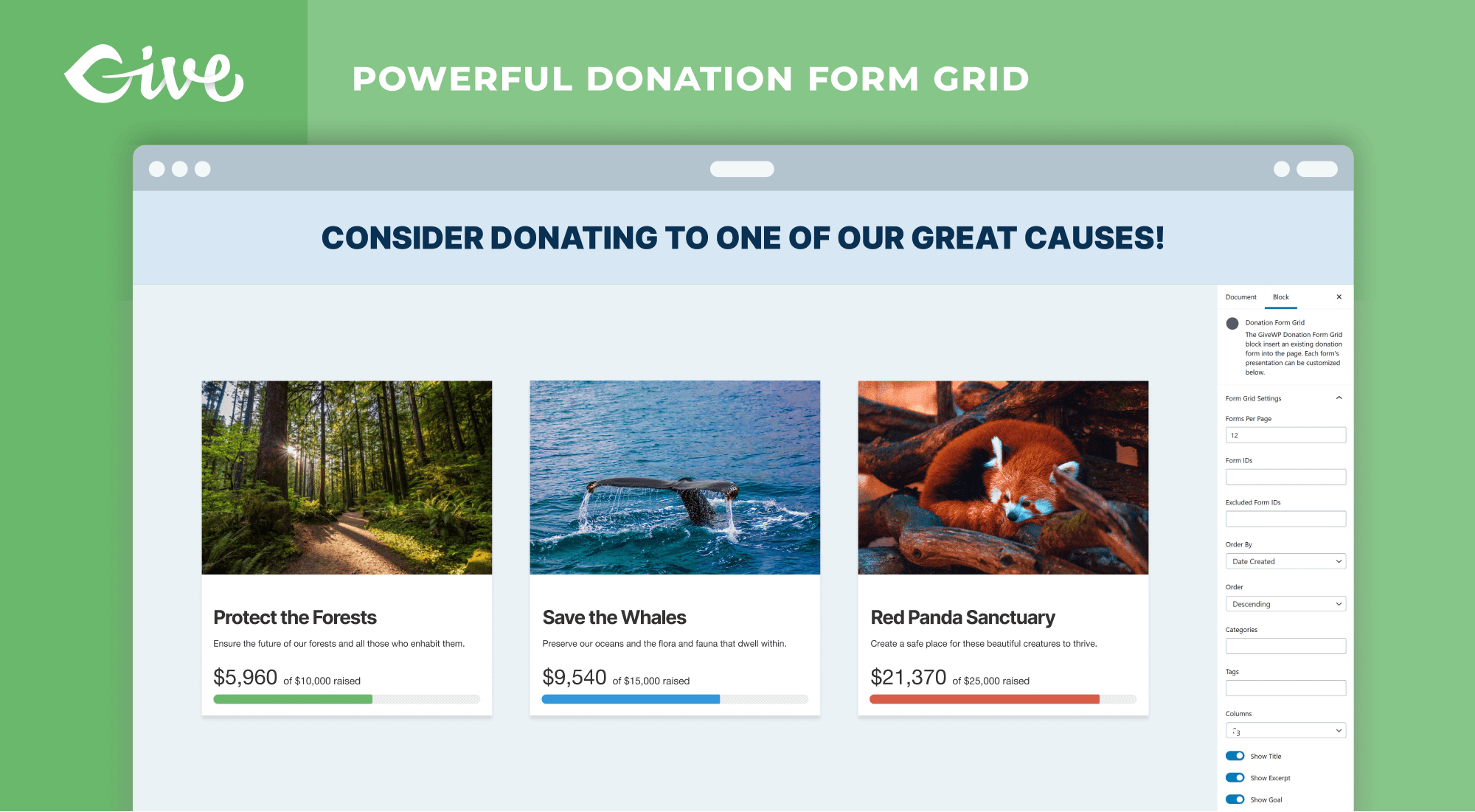Click the Document tab in settings panel
Viewport: 1475px width, 812px height.
1239,296
